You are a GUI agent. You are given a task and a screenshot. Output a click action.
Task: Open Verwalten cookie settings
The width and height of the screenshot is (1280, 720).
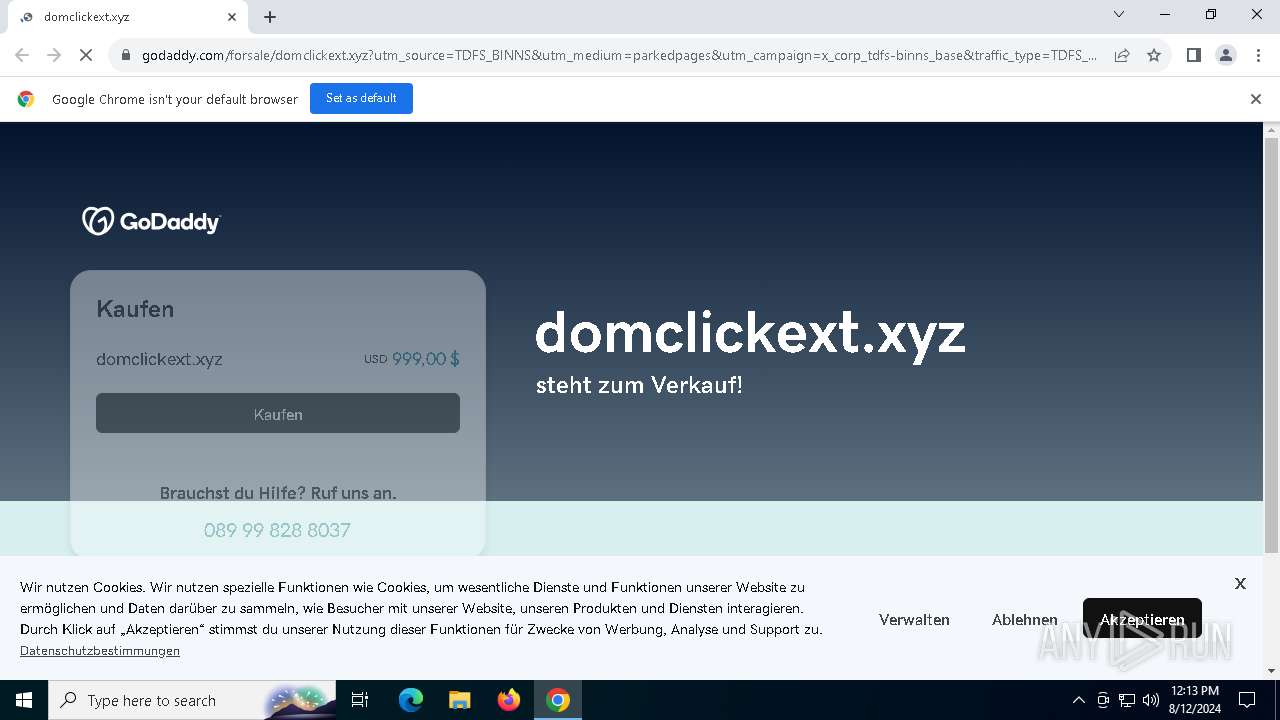[914, 620]
